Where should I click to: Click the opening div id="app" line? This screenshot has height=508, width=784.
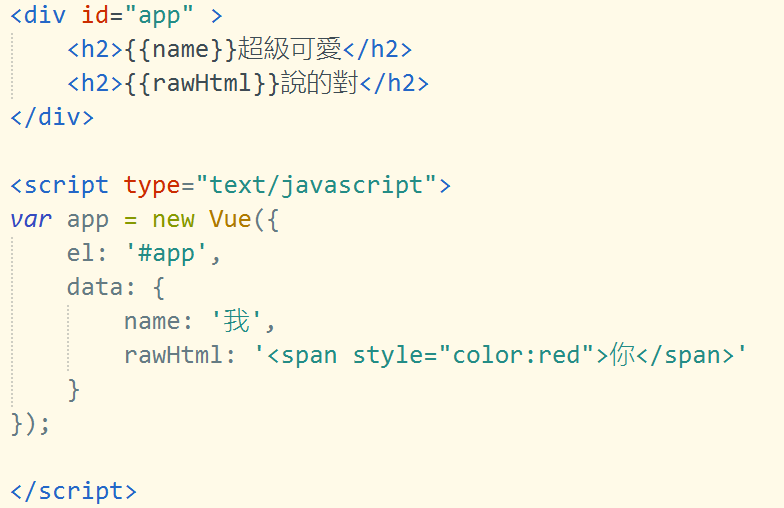(116, 16)
